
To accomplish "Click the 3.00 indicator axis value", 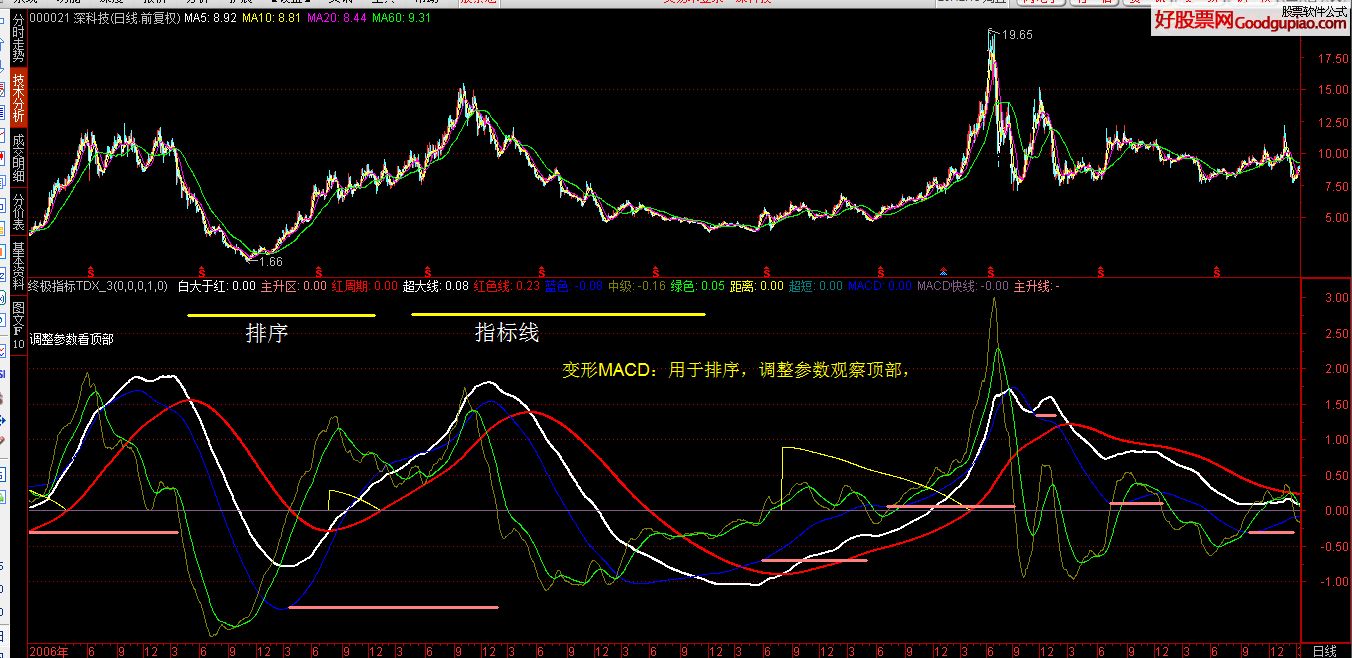I will click(1335, 298).
